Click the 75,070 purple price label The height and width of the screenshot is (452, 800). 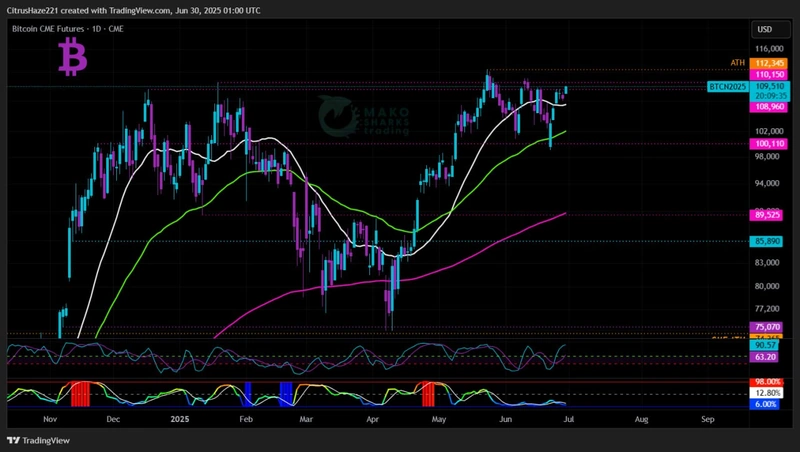tap(768, 327)
